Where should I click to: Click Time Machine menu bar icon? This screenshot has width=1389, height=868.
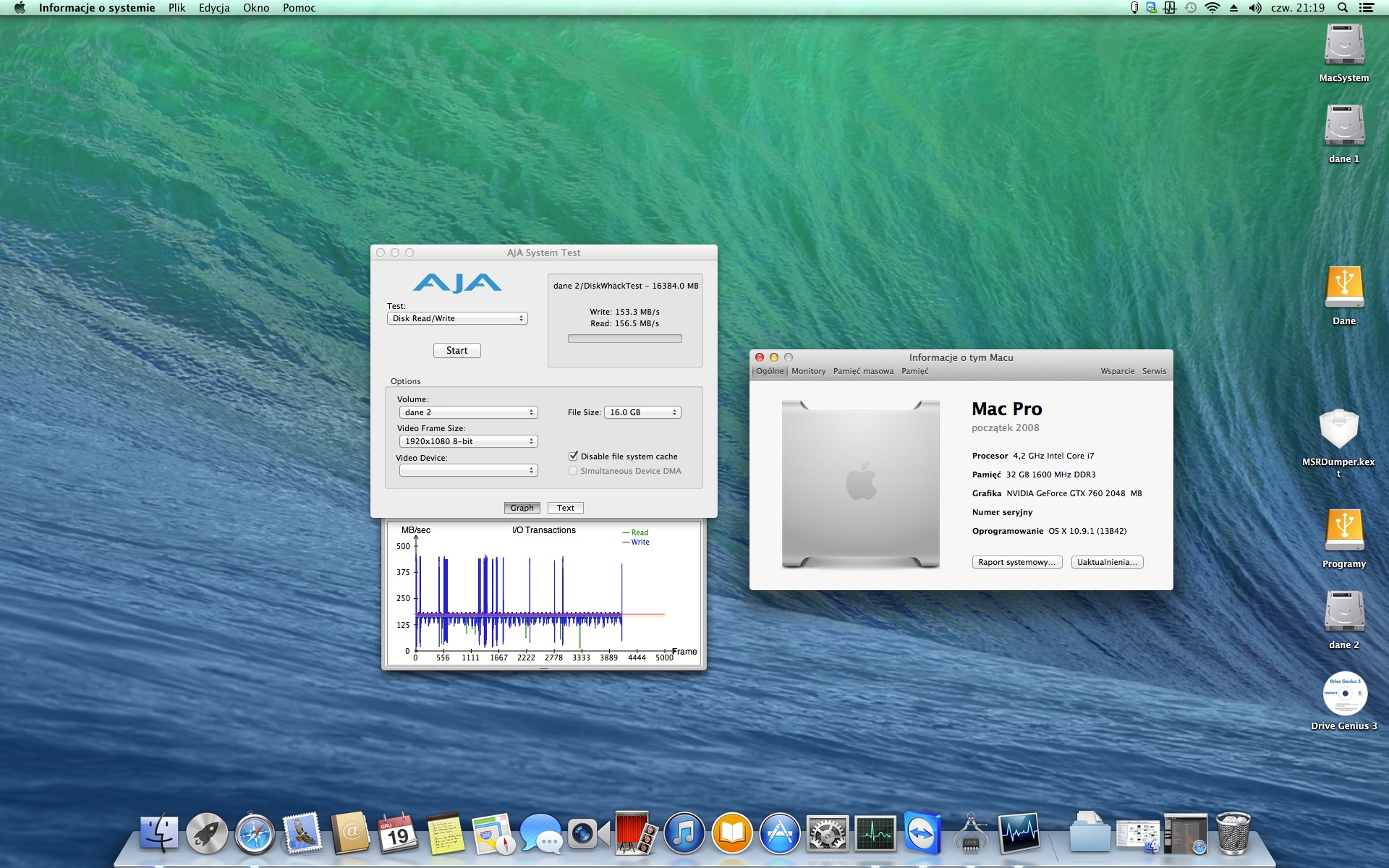[x=1191, y=8]
